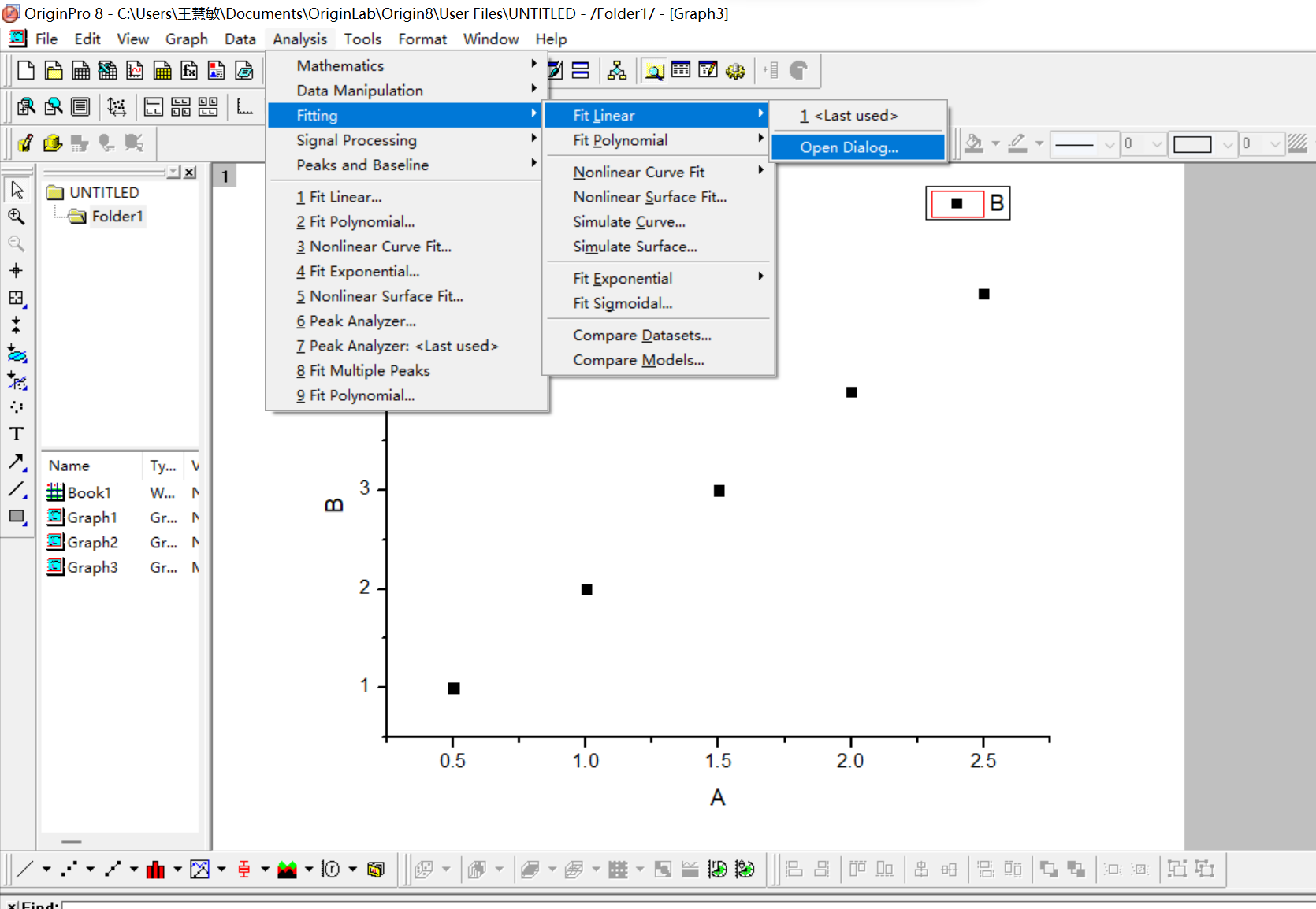Click the New Graph icon
The height and width of the screenshot is (909, 1316).
[x=135, y=71]
